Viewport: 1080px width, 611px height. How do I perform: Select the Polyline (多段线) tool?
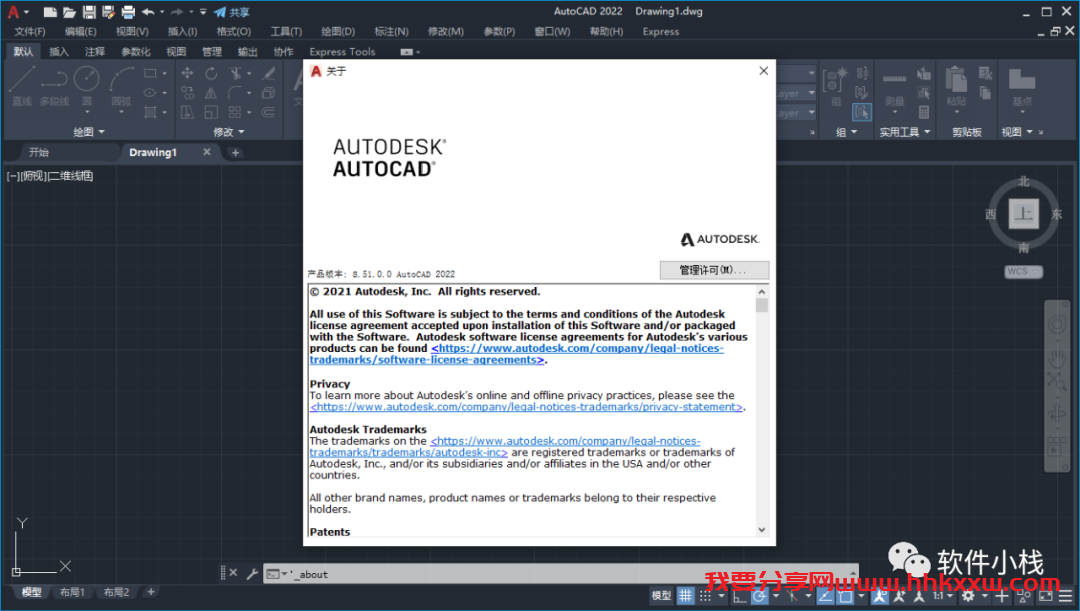point(54,87)
